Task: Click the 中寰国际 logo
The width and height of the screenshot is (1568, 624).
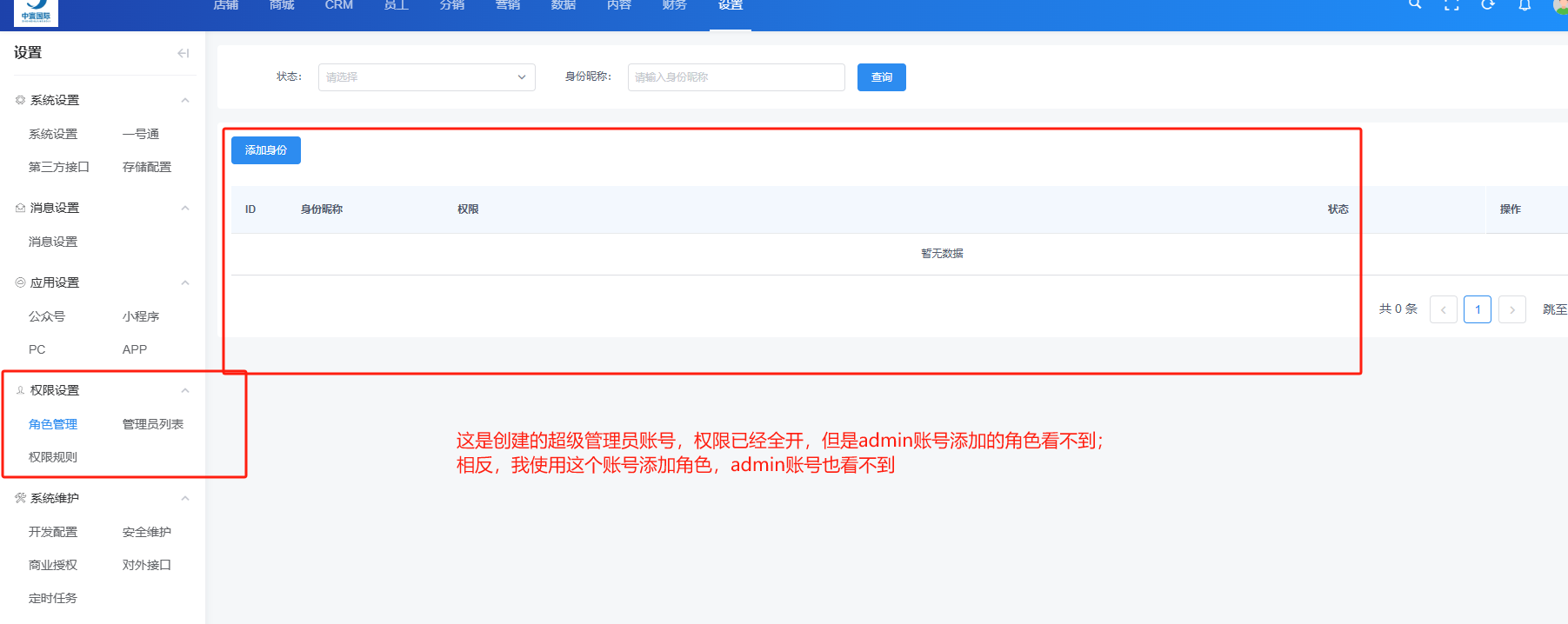Action: [x=36, y=12]
